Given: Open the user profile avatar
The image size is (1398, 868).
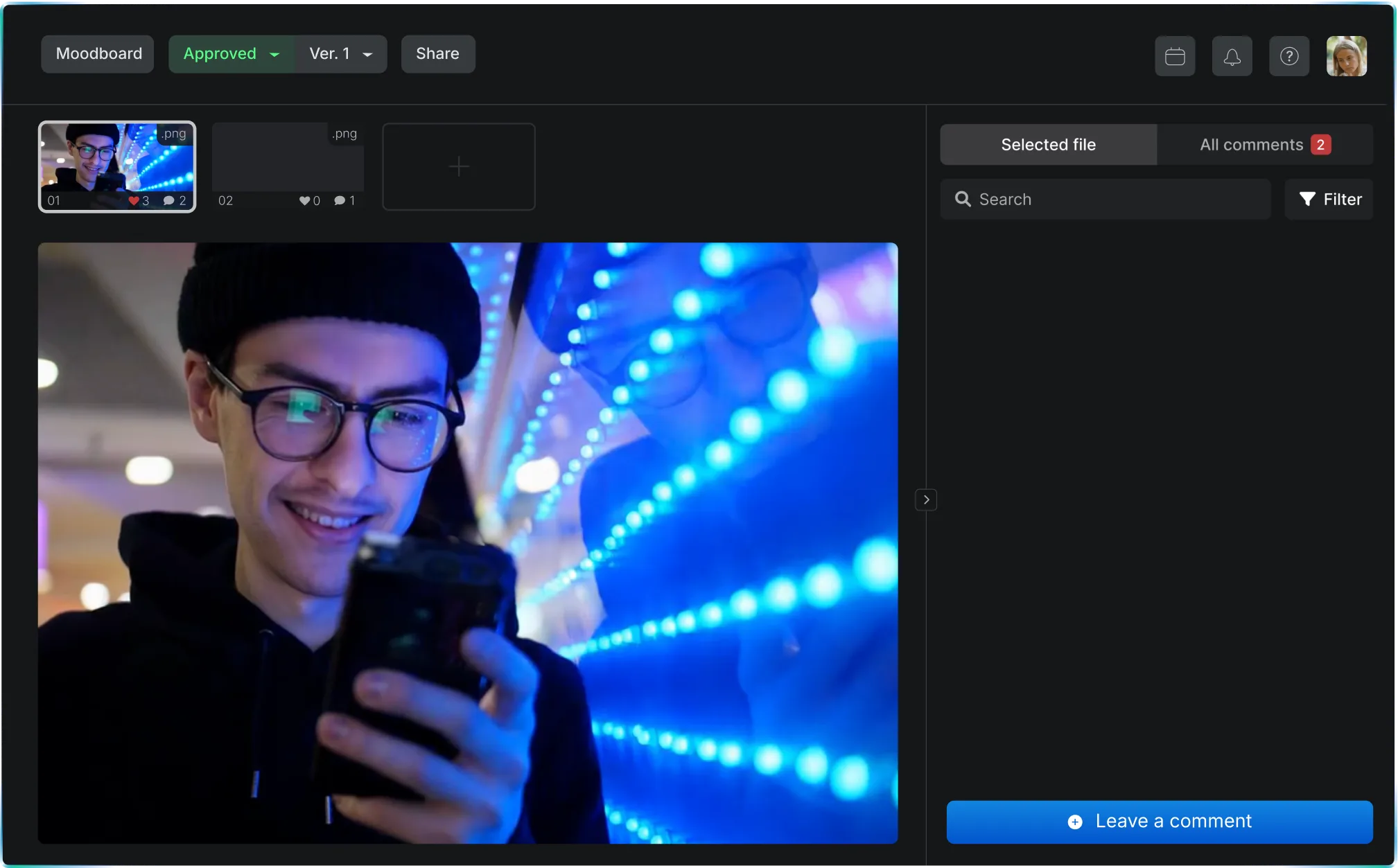Looking at the screenshot, I should click(x=1346, y=56).
